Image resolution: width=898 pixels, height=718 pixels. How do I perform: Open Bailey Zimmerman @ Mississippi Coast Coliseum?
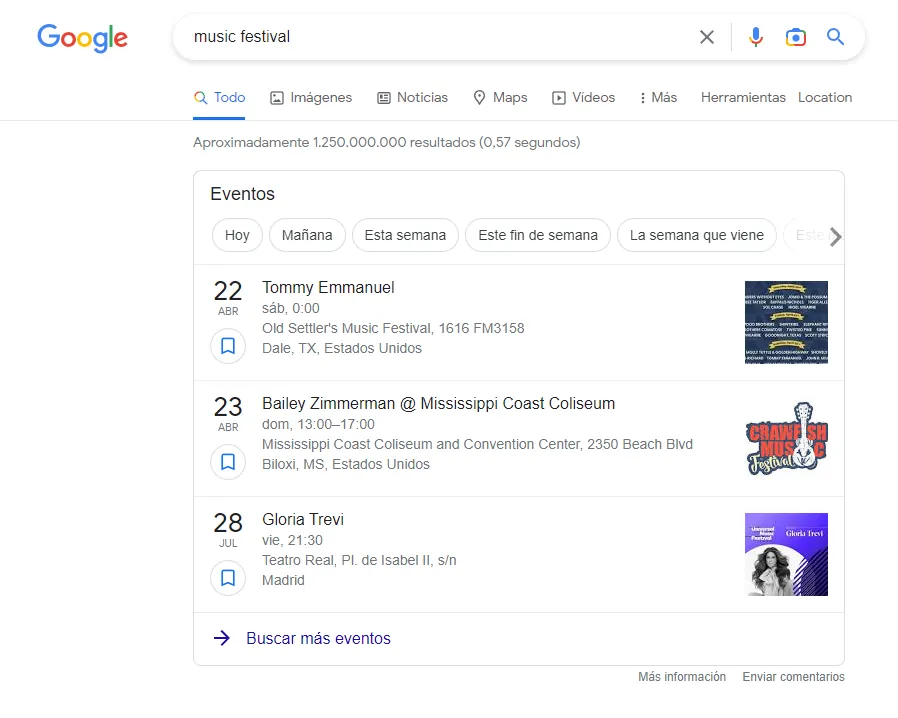point(439,404)
